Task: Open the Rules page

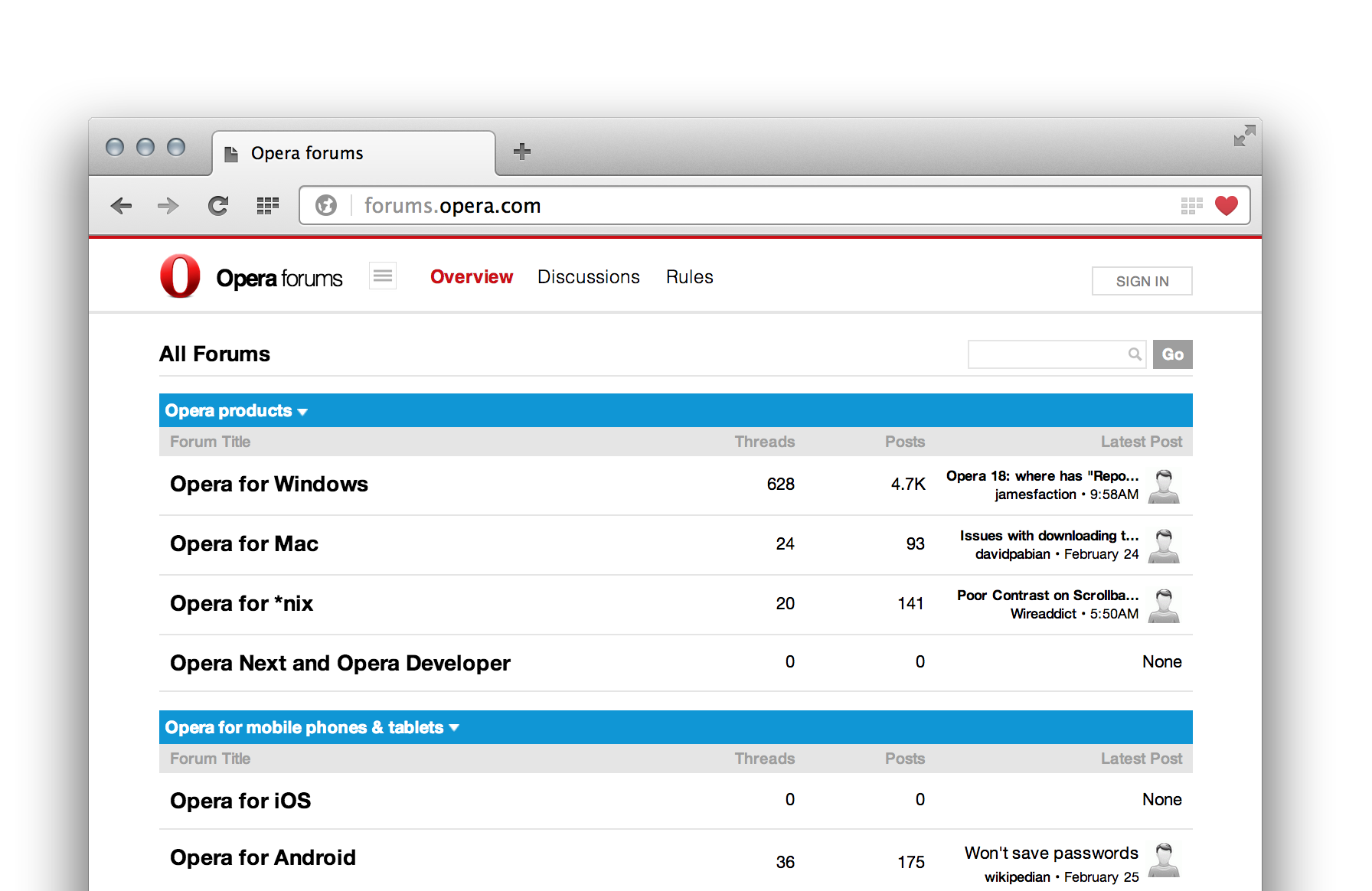Action: click(x=689, y=277)
